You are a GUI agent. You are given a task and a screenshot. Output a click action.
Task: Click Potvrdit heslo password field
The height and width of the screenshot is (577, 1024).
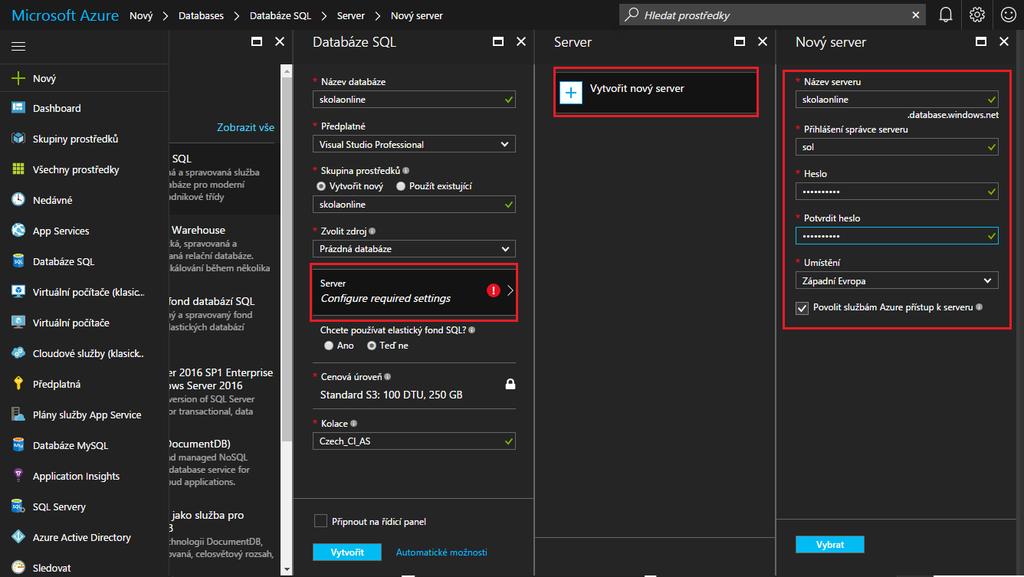pos(897,236)
